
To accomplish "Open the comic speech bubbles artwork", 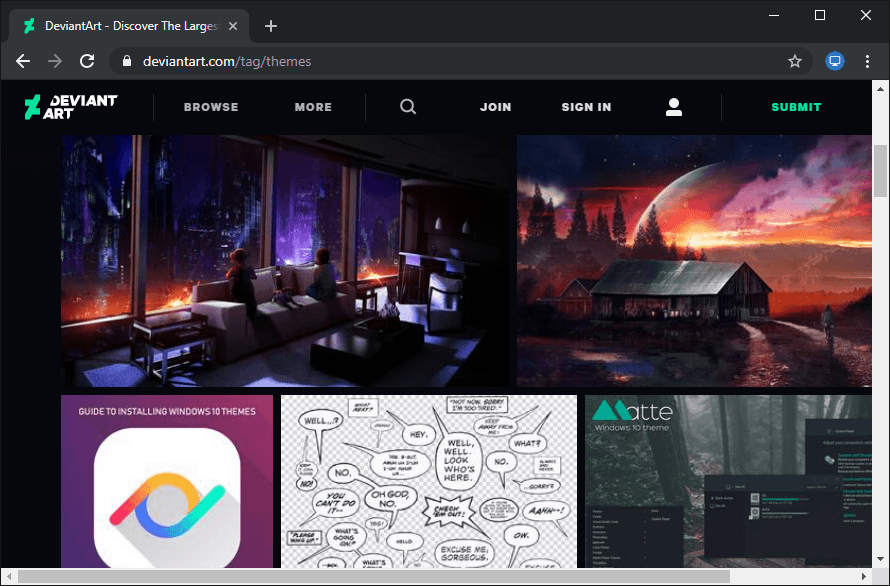I will (429, 482).
